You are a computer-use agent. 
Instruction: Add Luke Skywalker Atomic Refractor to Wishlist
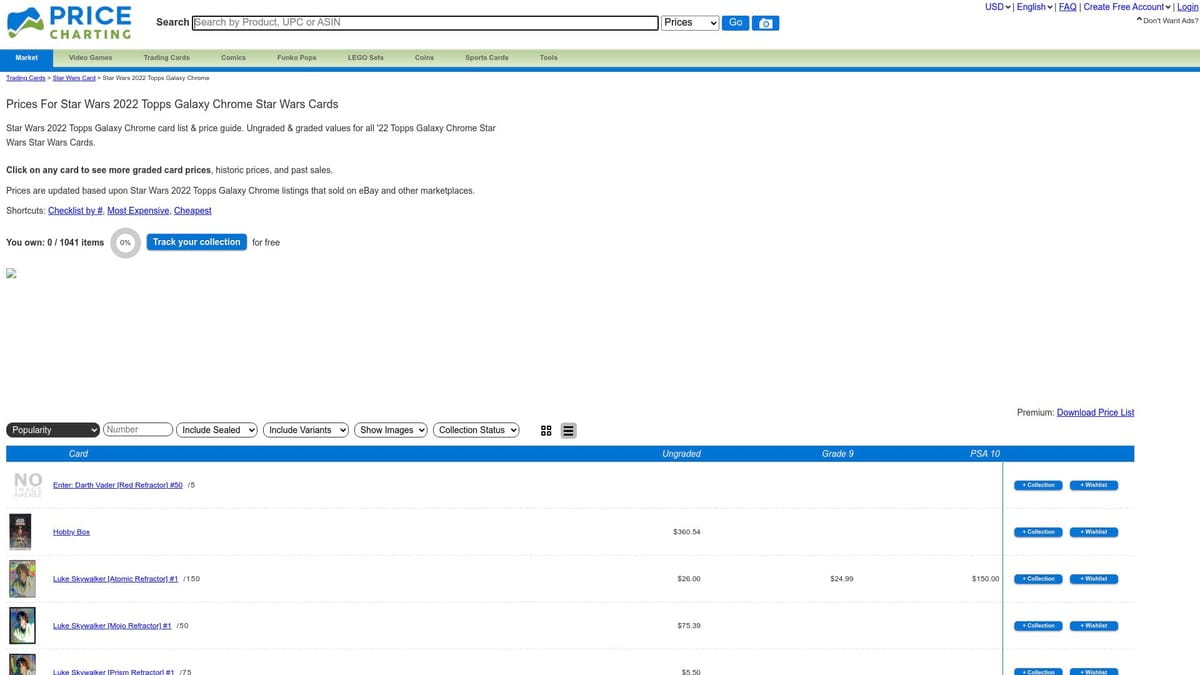click(1094, 579)
